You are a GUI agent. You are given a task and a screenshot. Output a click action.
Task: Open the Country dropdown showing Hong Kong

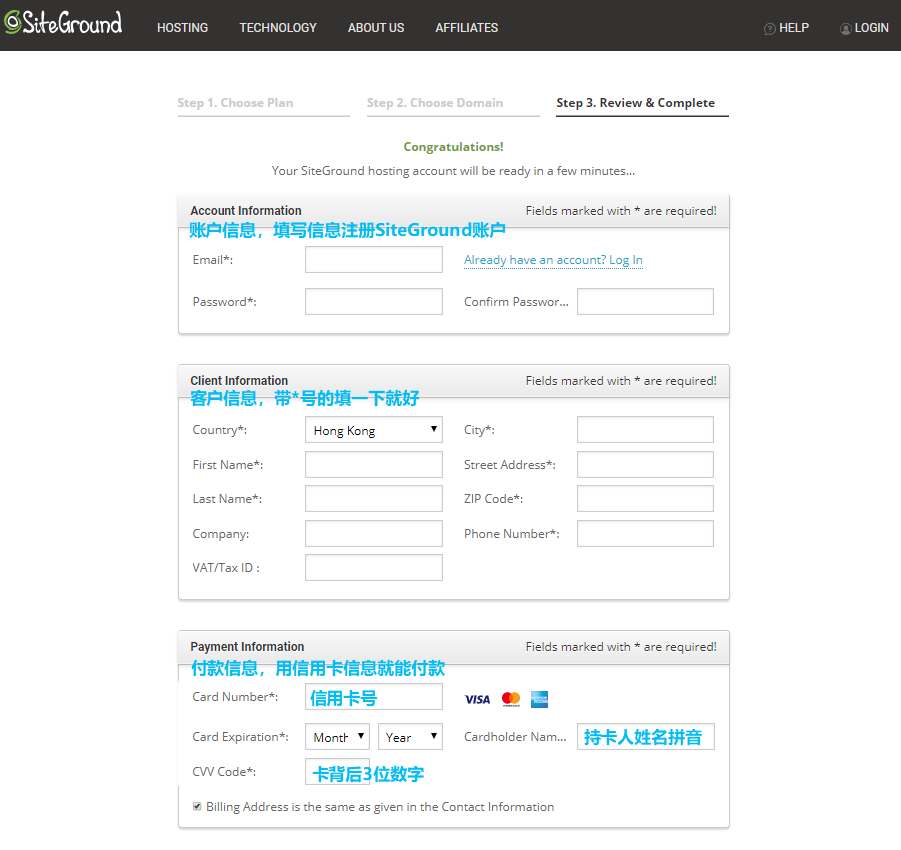(x=374, y=430)
